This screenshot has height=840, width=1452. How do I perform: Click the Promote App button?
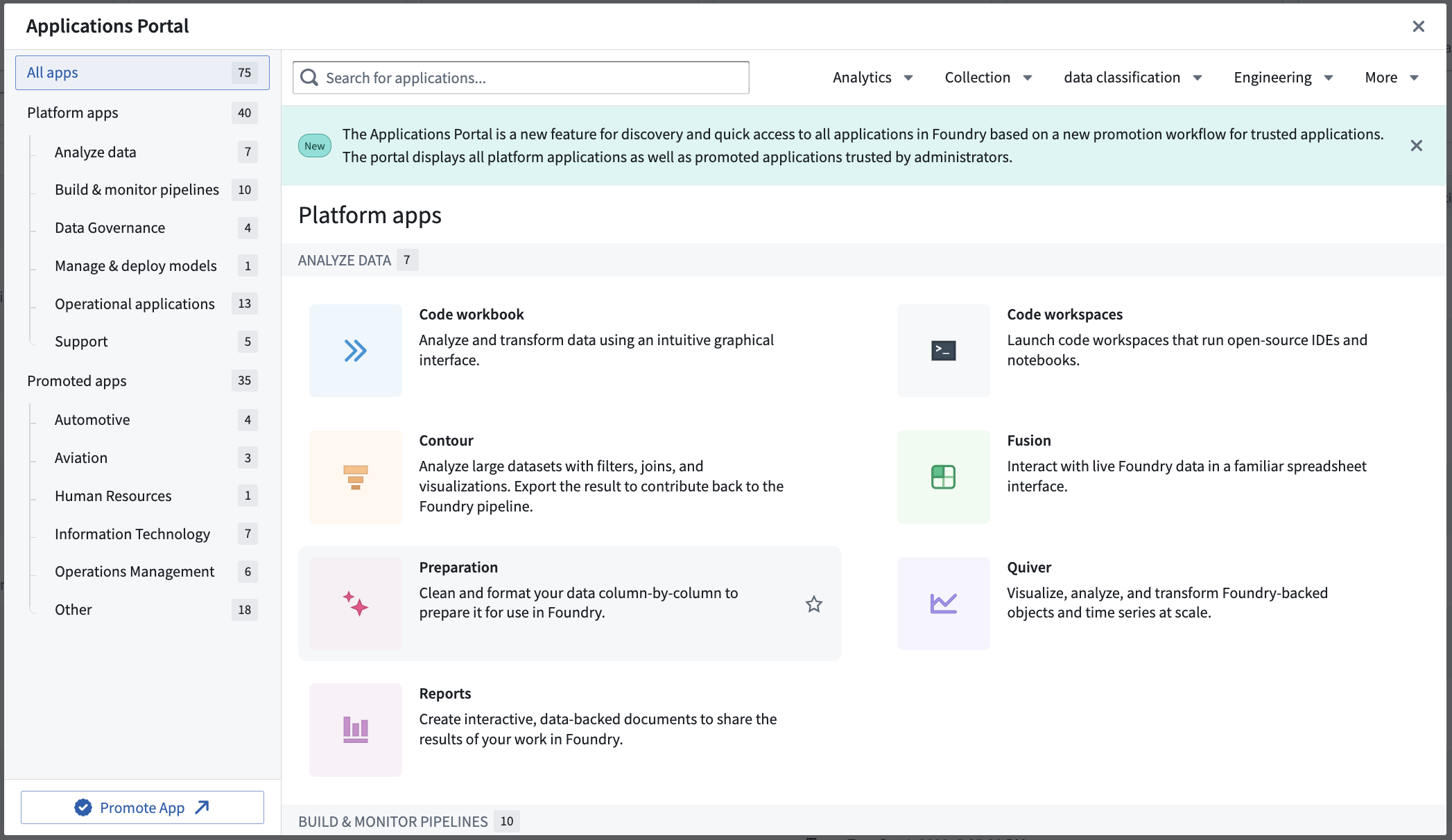[x=142, y=807]
